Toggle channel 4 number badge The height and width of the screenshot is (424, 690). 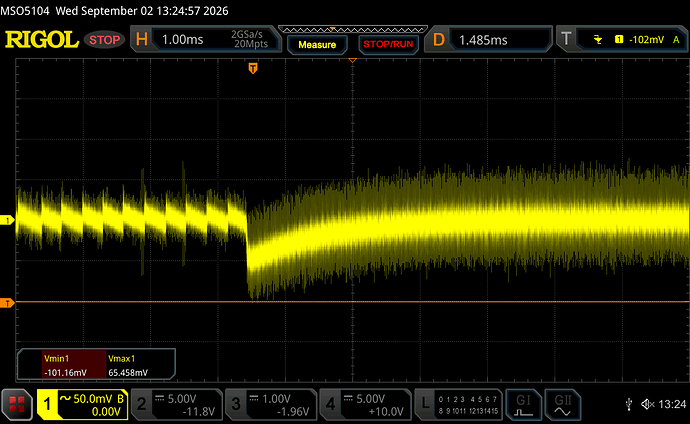(330, 404)
